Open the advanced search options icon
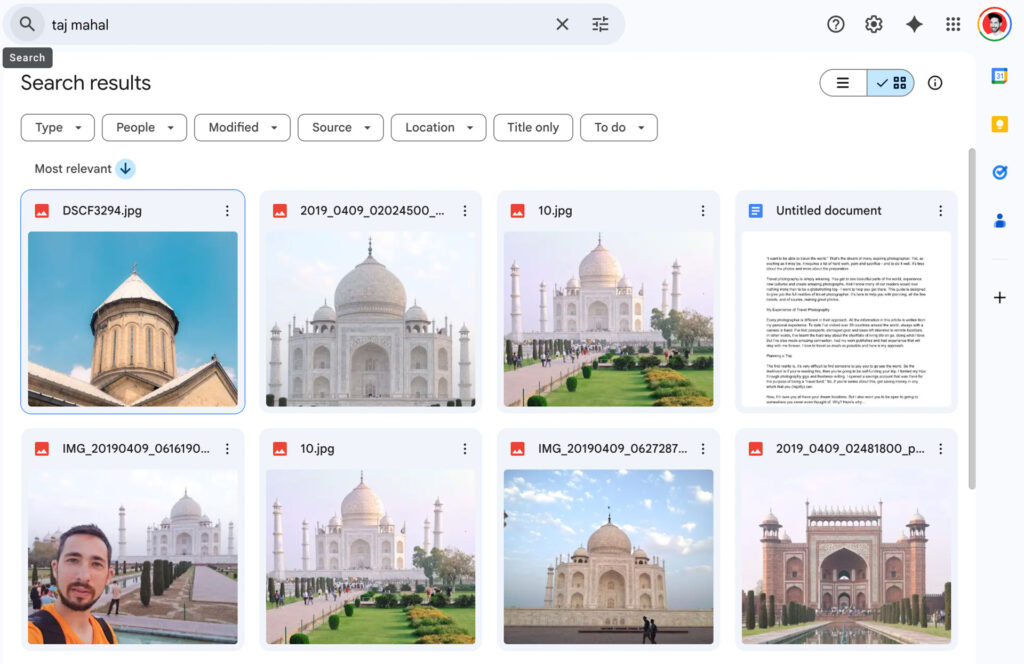The image size is (1024, 664). (x=600, y=24)
